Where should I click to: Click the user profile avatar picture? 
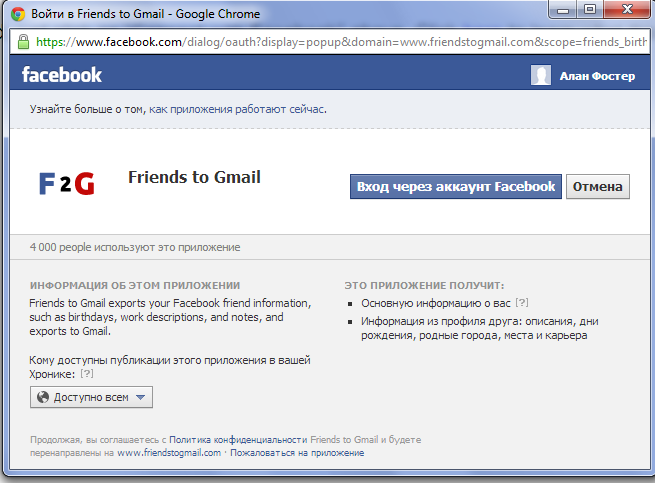pos(541,75)
